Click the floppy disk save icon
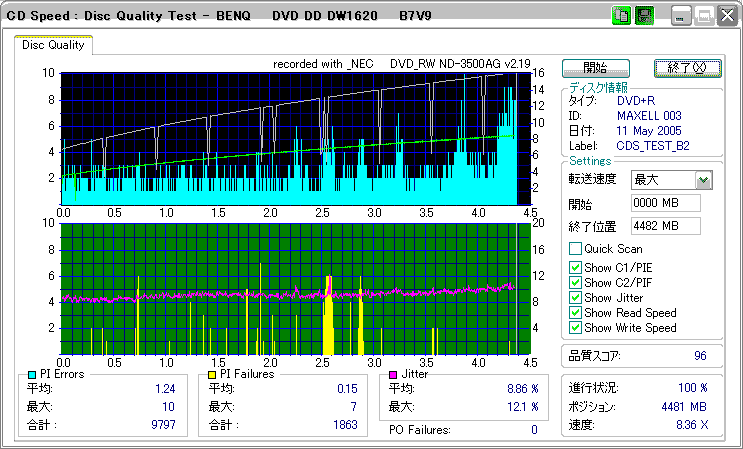Screen dimensions: 743x449 645,16
